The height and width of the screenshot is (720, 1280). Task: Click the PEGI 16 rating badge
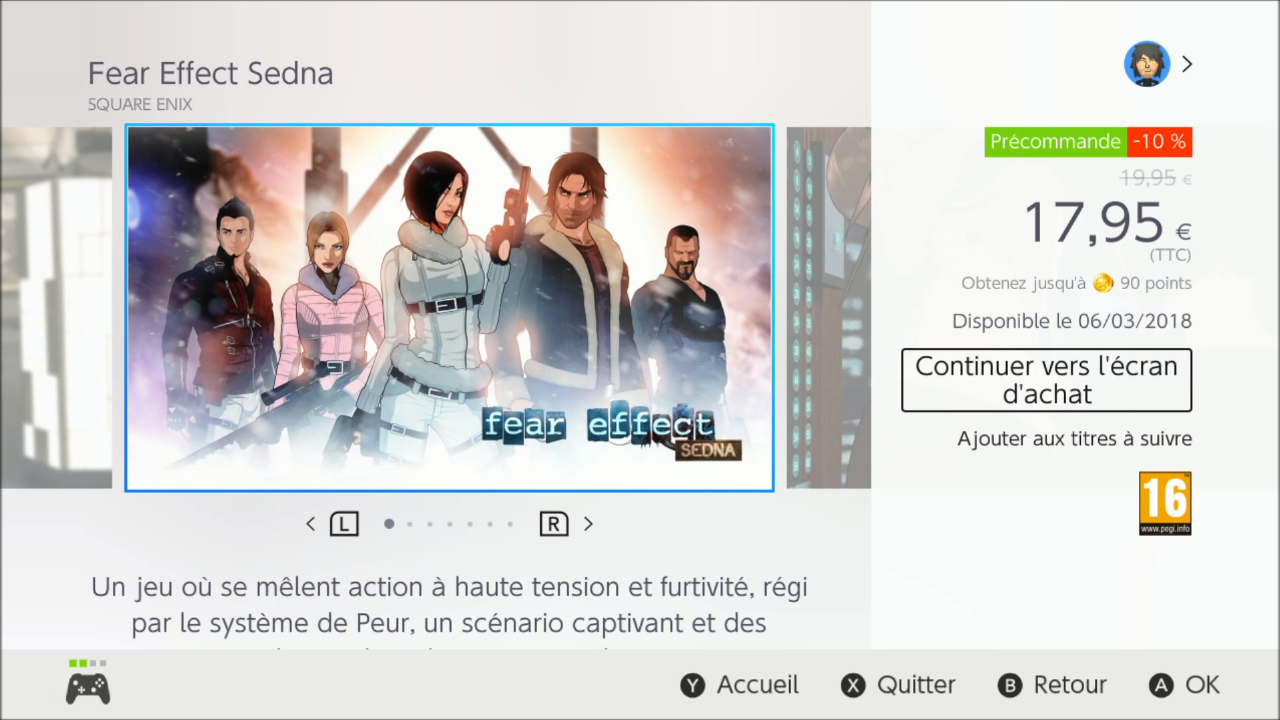click(1165, 503)
